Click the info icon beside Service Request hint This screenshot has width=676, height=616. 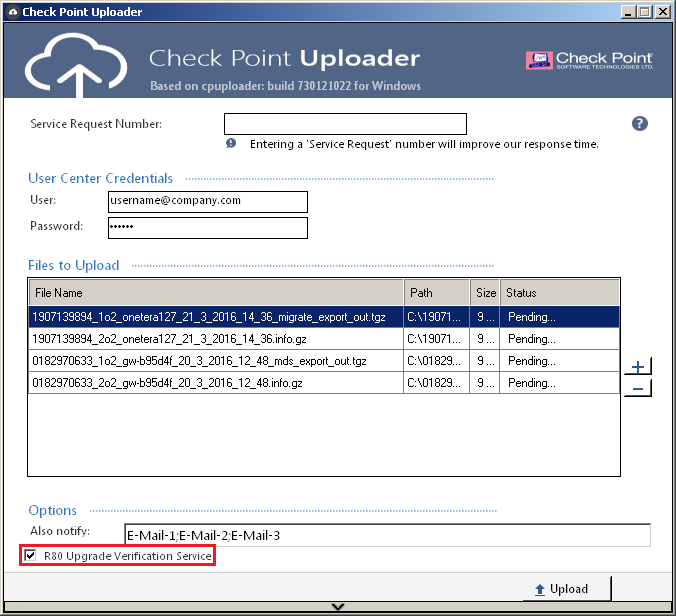231,143
